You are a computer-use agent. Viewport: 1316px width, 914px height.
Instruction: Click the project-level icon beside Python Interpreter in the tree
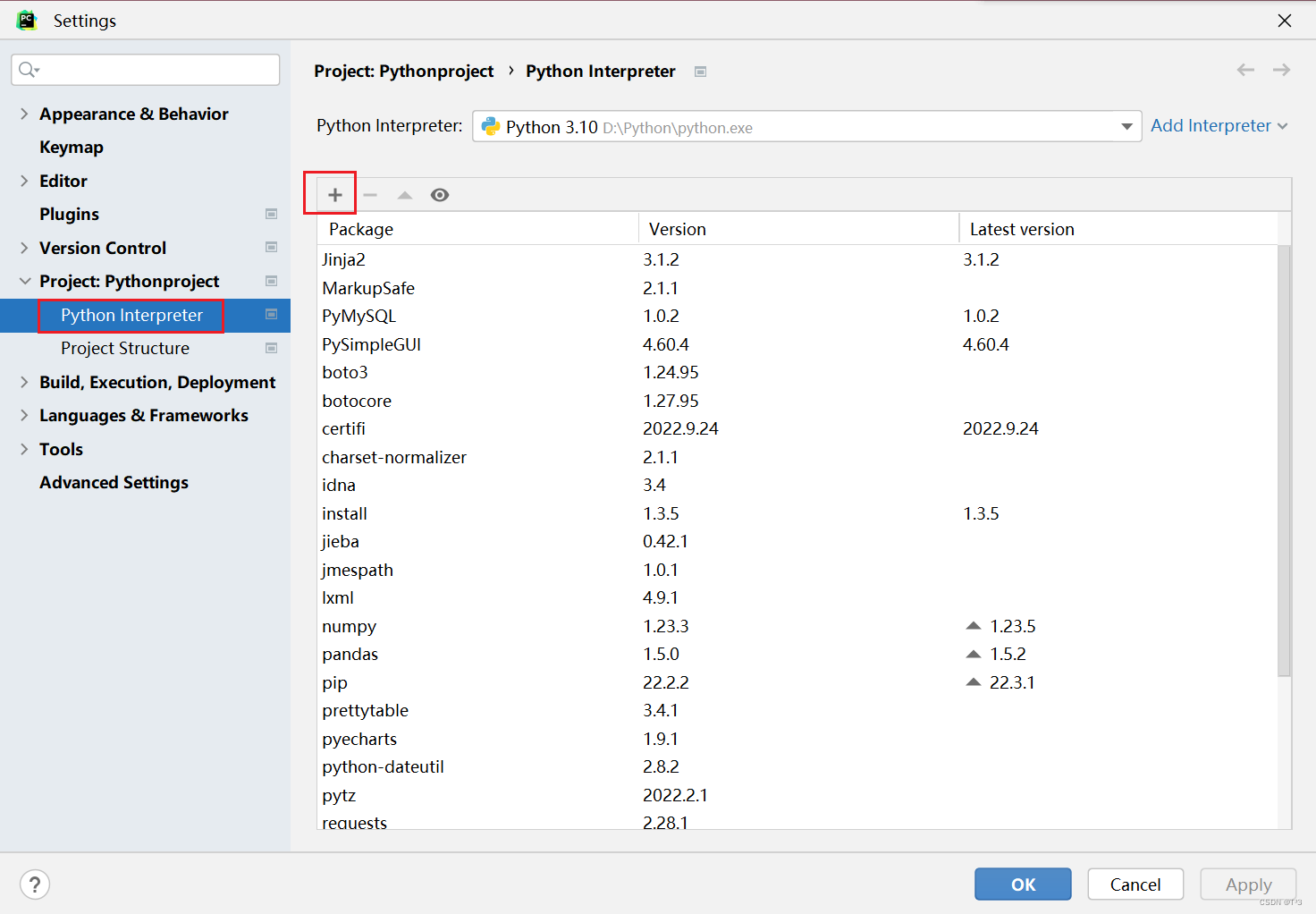point(272,314)
